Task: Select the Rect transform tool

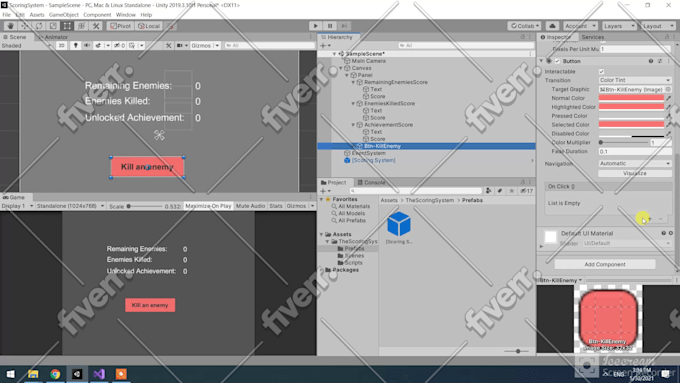Action: pos(67,26)
